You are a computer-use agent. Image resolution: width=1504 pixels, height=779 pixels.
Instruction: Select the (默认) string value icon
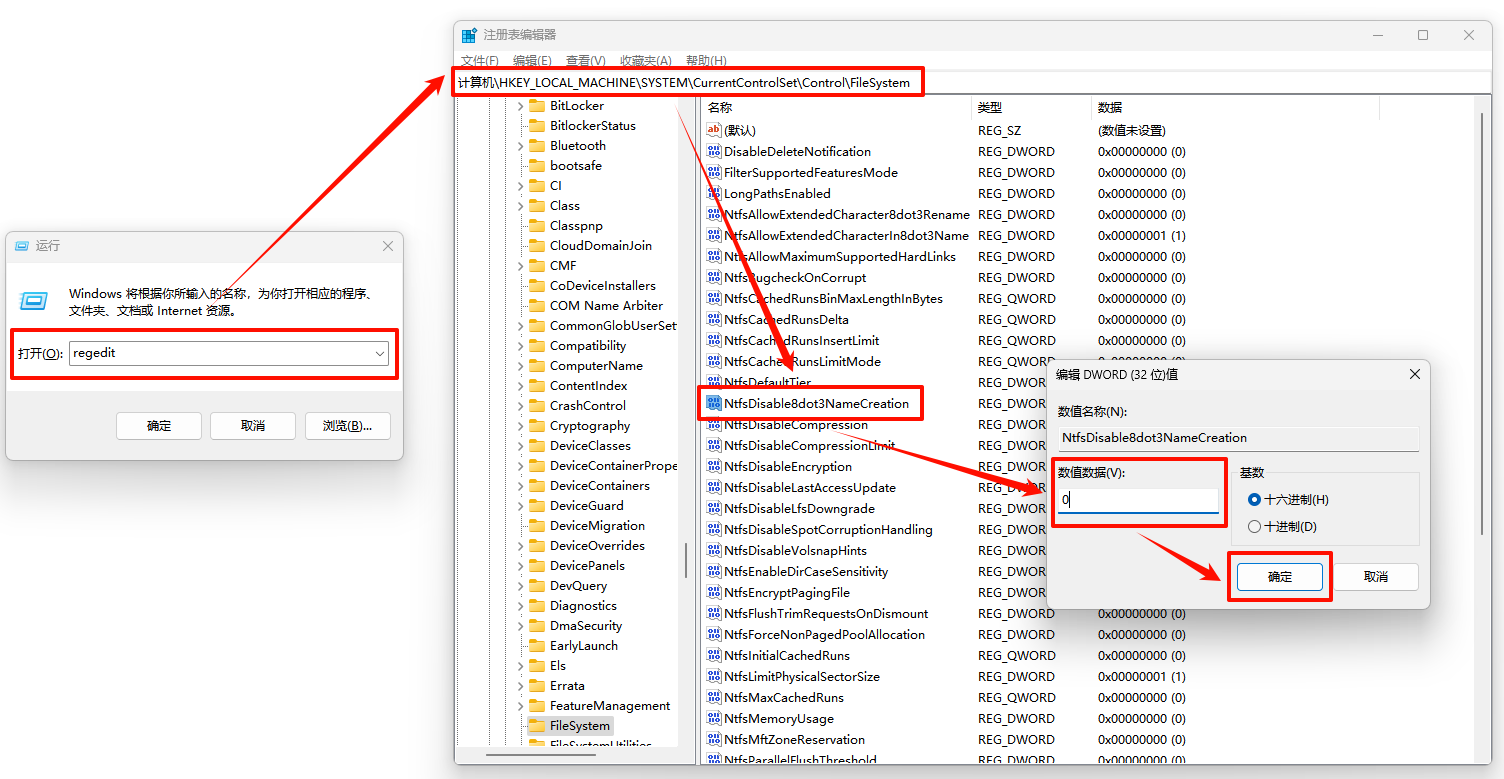tap(713, 130)
